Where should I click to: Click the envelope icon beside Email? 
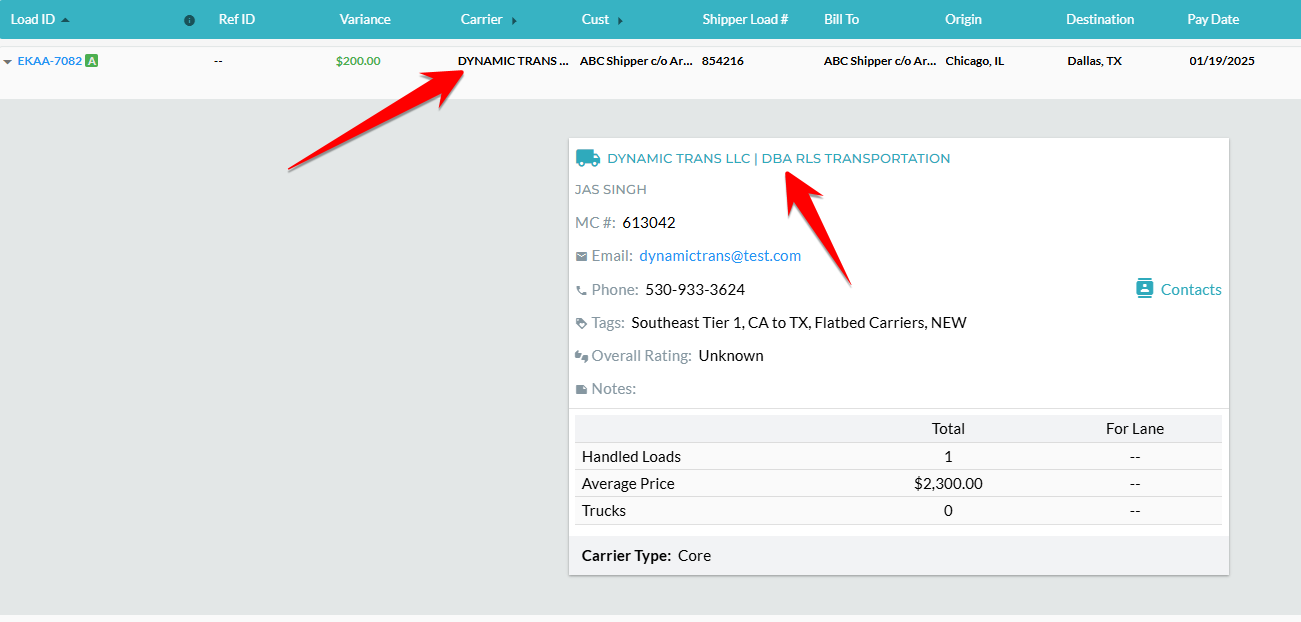tap(581, 256)
